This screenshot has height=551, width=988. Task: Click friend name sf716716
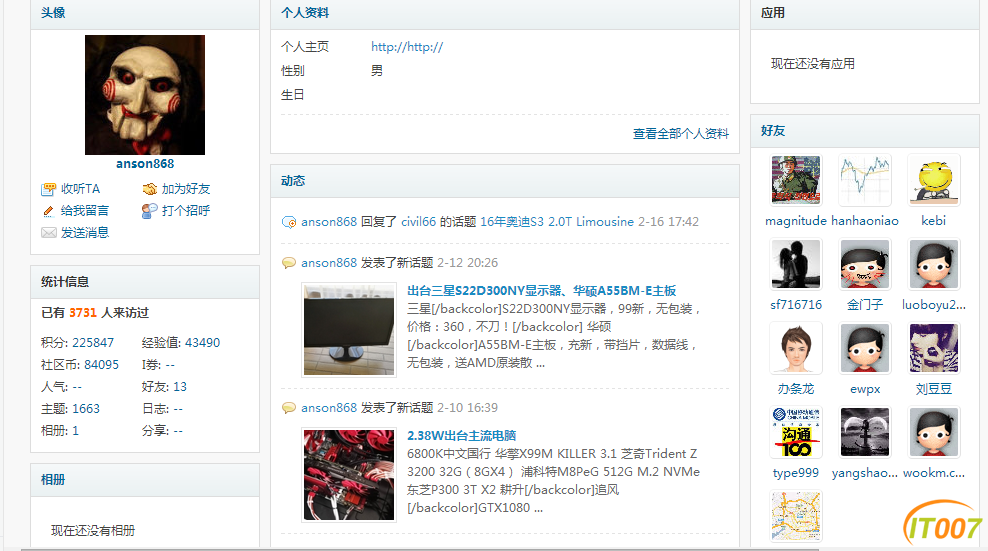tap(796, 305)
